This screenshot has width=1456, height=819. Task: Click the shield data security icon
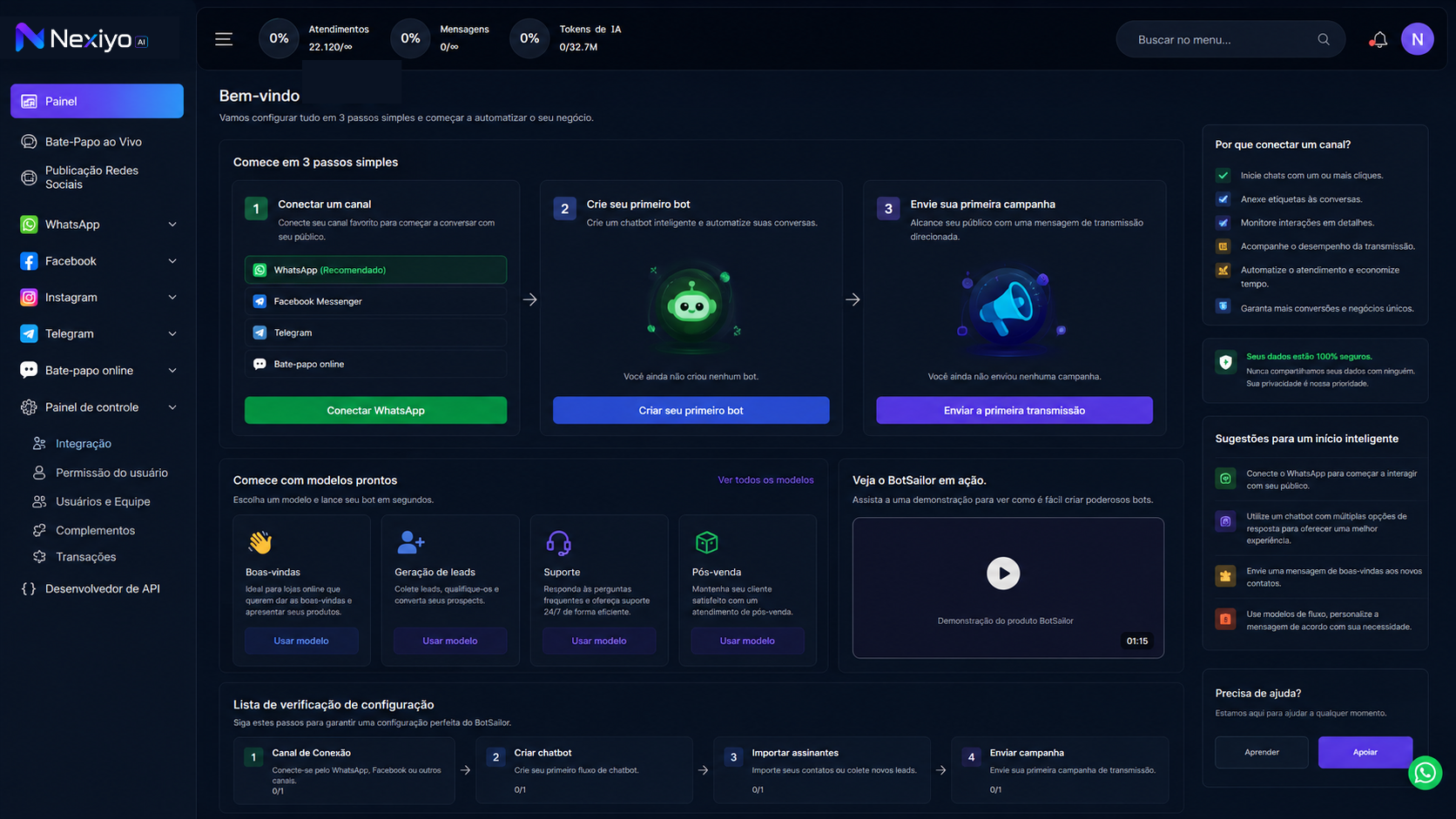click(x=1225, y=362)
